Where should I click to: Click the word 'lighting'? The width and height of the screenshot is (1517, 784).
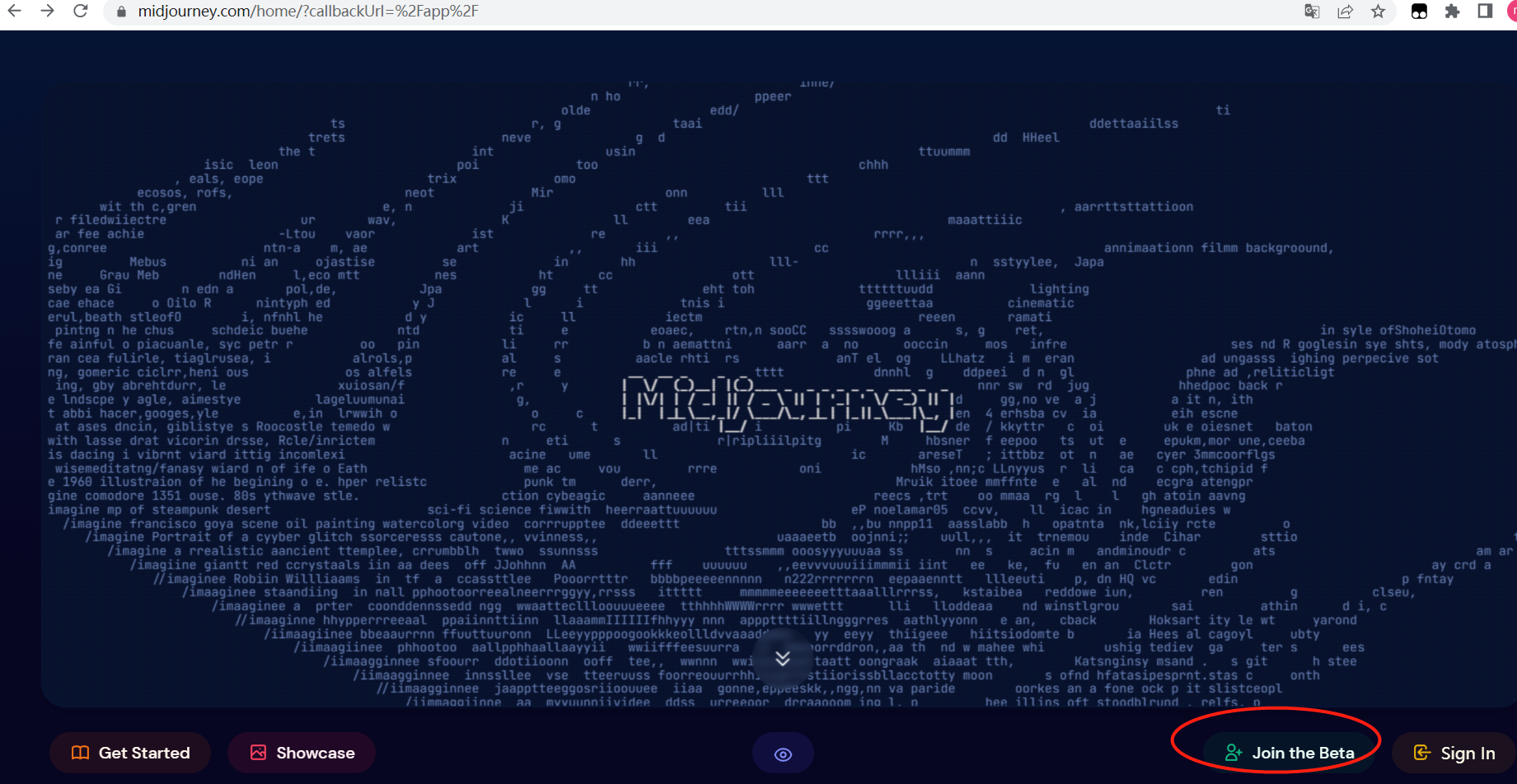click(x=1060, y=289)
